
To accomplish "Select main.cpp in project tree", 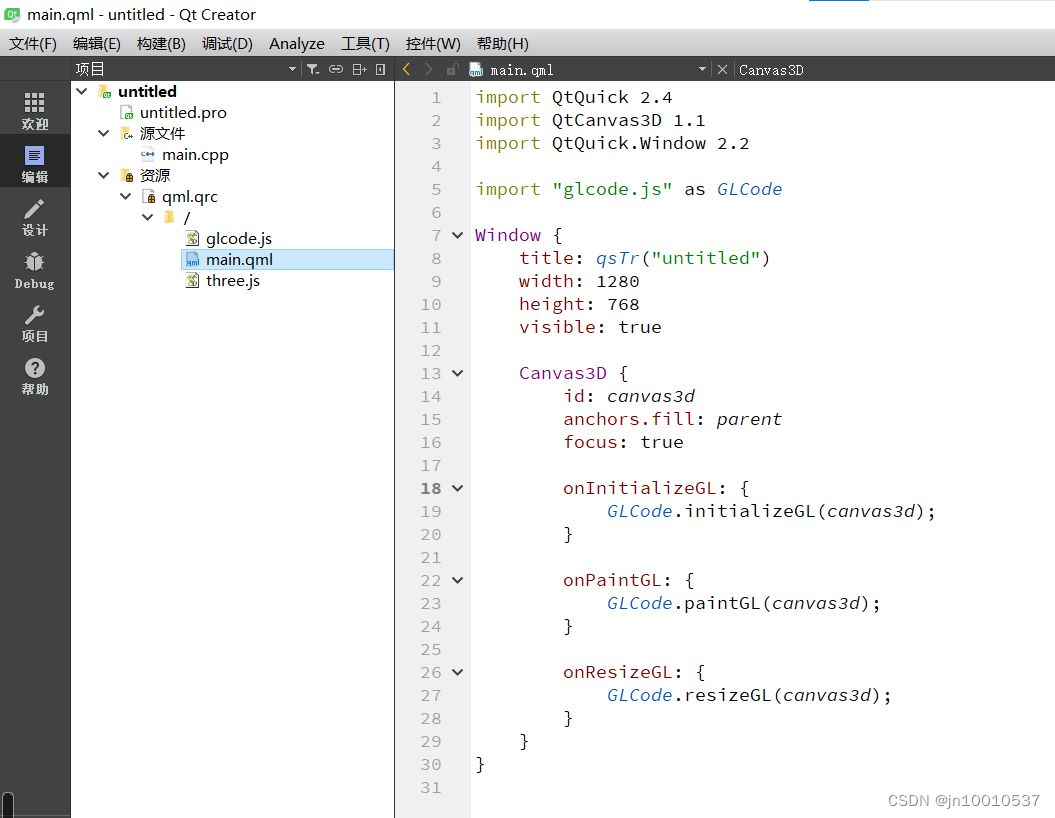I will [195, 155].
